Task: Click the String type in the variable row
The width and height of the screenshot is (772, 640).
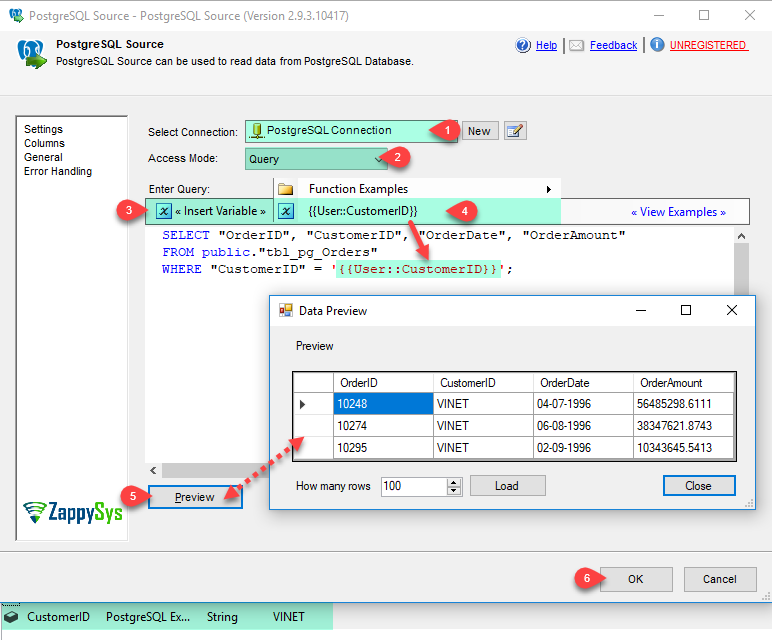Action: tap(222, 617)
